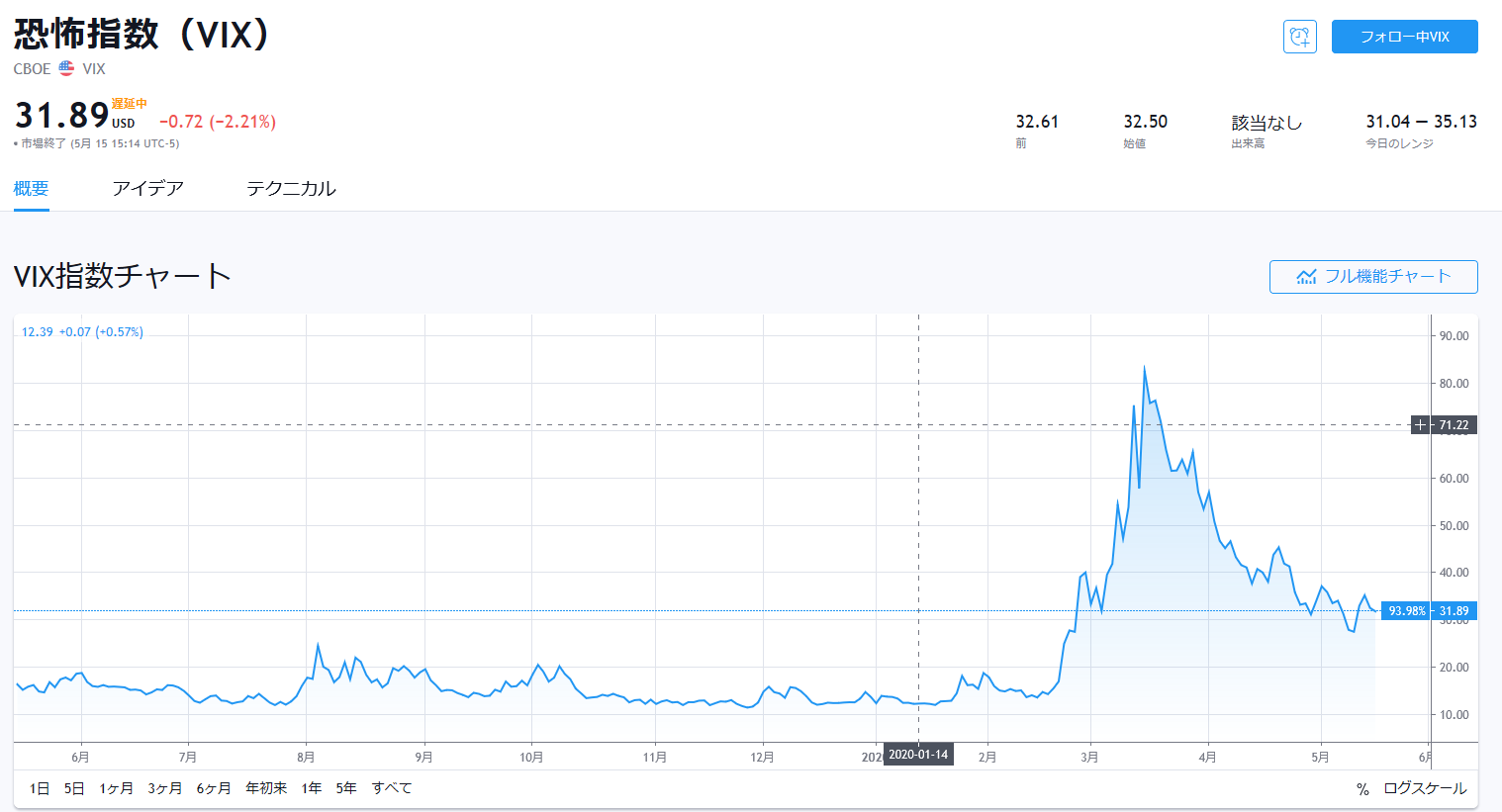Select the 1日 time range
Image resolution: width=1502 pixels, height=812 pixels.
(x=40, y=788)
